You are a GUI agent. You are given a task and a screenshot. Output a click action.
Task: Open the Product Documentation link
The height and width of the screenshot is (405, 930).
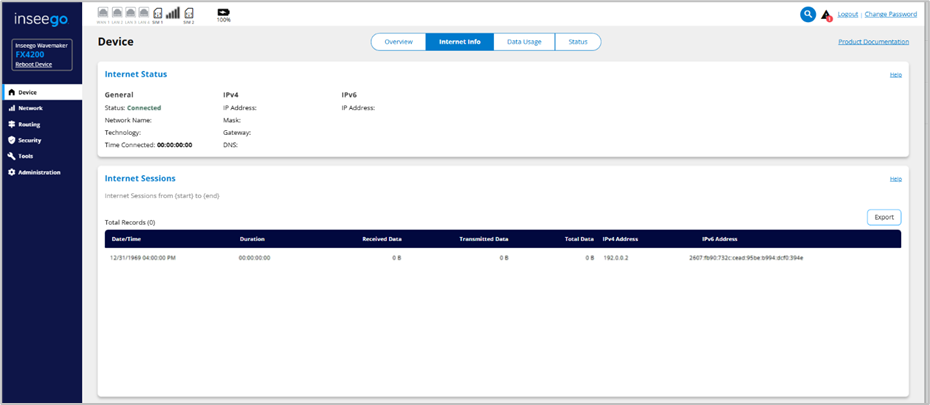click(873, 42)
